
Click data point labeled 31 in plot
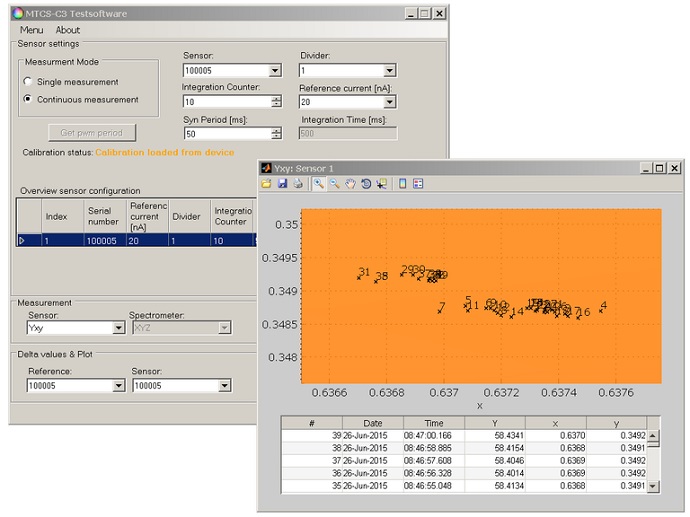point(359,277)
